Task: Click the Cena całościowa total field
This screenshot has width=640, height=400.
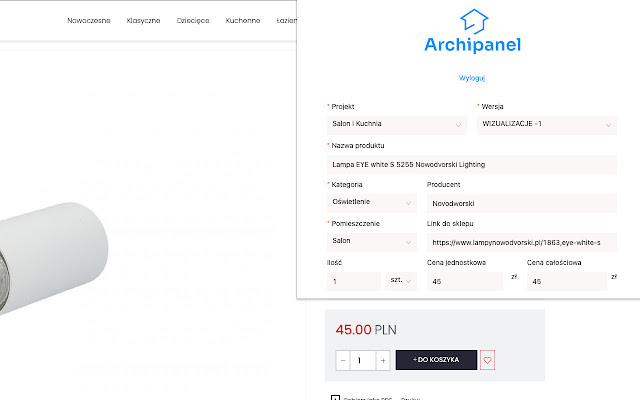Action: pos(567,281)
